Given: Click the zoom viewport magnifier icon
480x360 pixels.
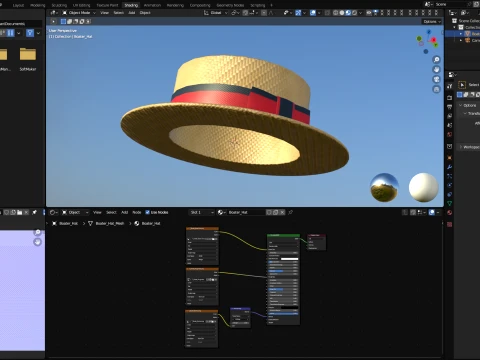Looking at the screenshot, I should [436, 59].
